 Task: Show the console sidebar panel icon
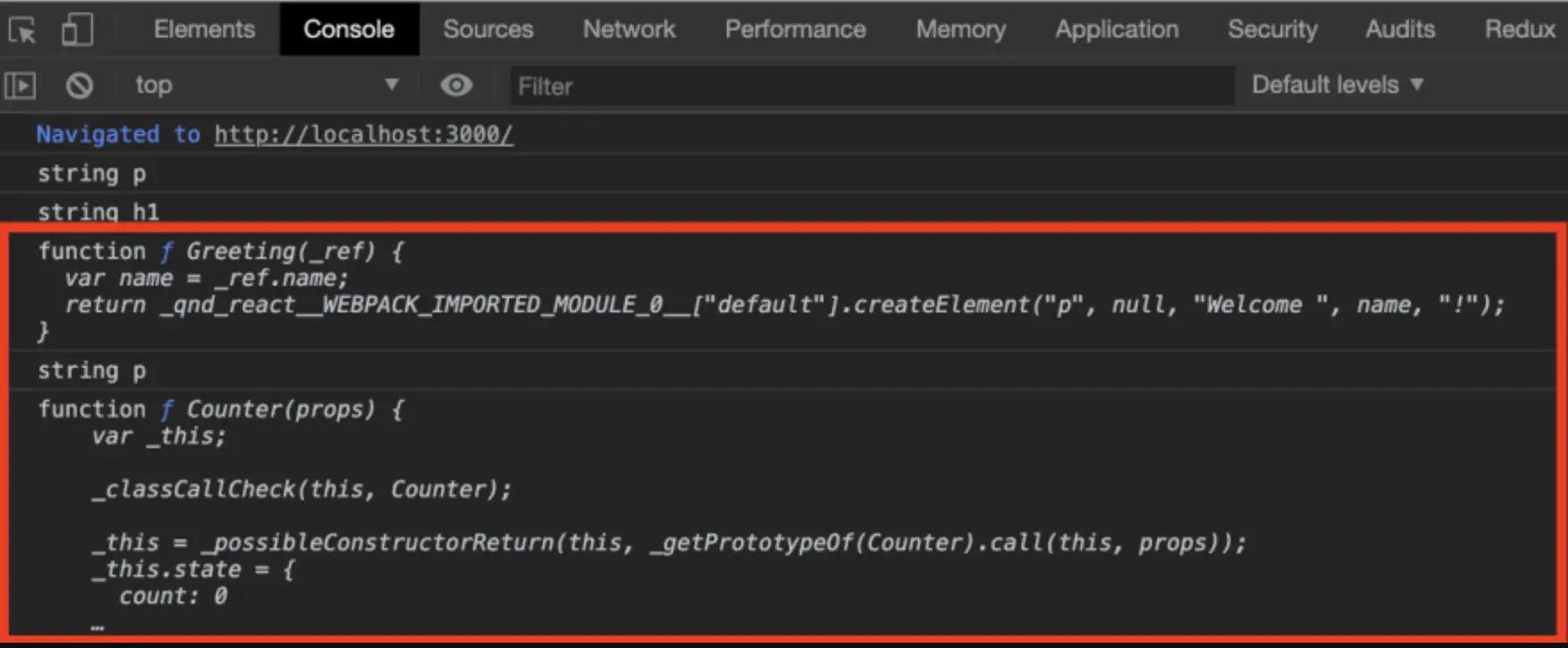pyautogui.click(x=20, y=86)
